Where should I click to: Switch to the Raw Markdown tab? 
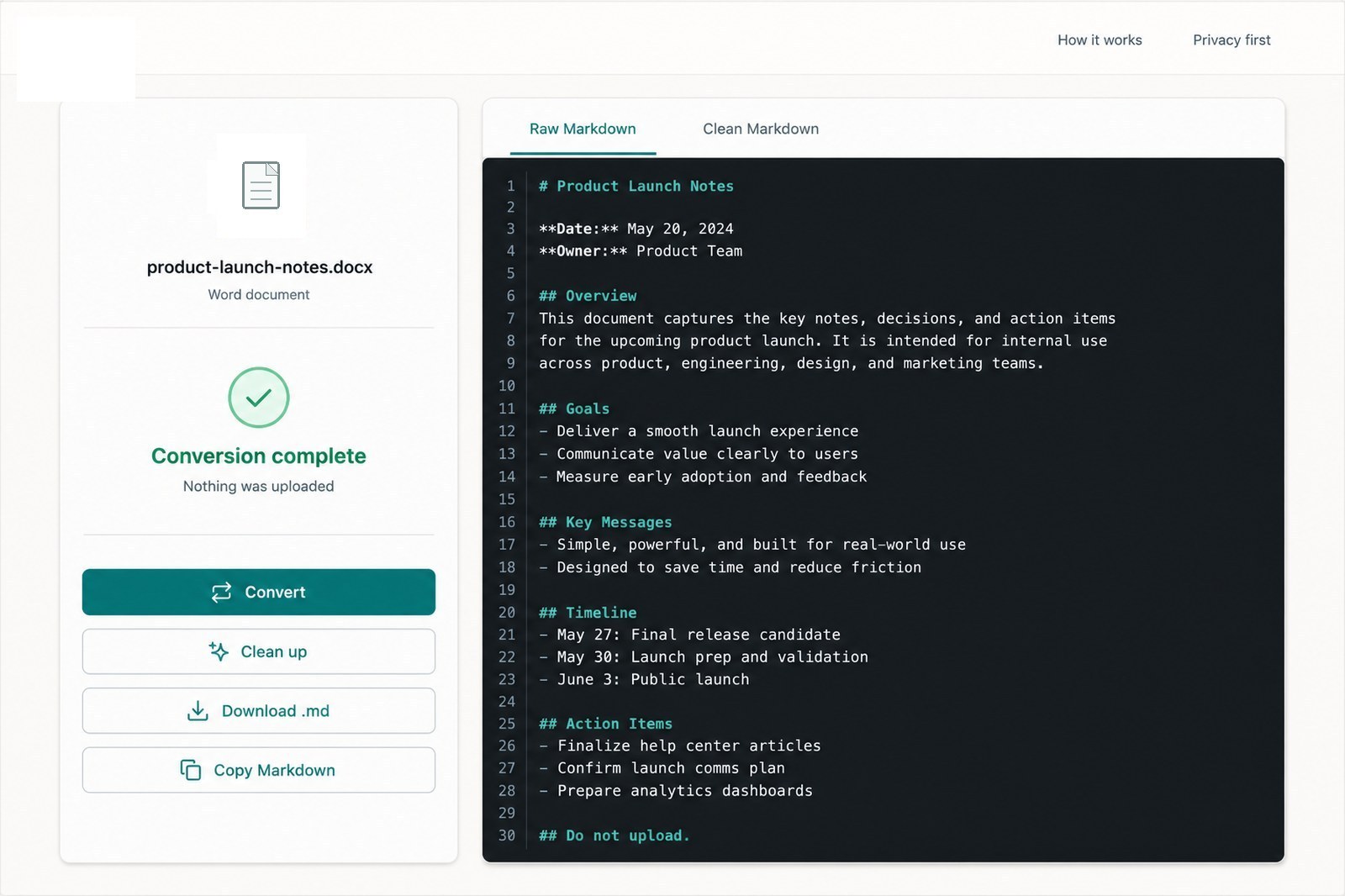coord(583,129)
